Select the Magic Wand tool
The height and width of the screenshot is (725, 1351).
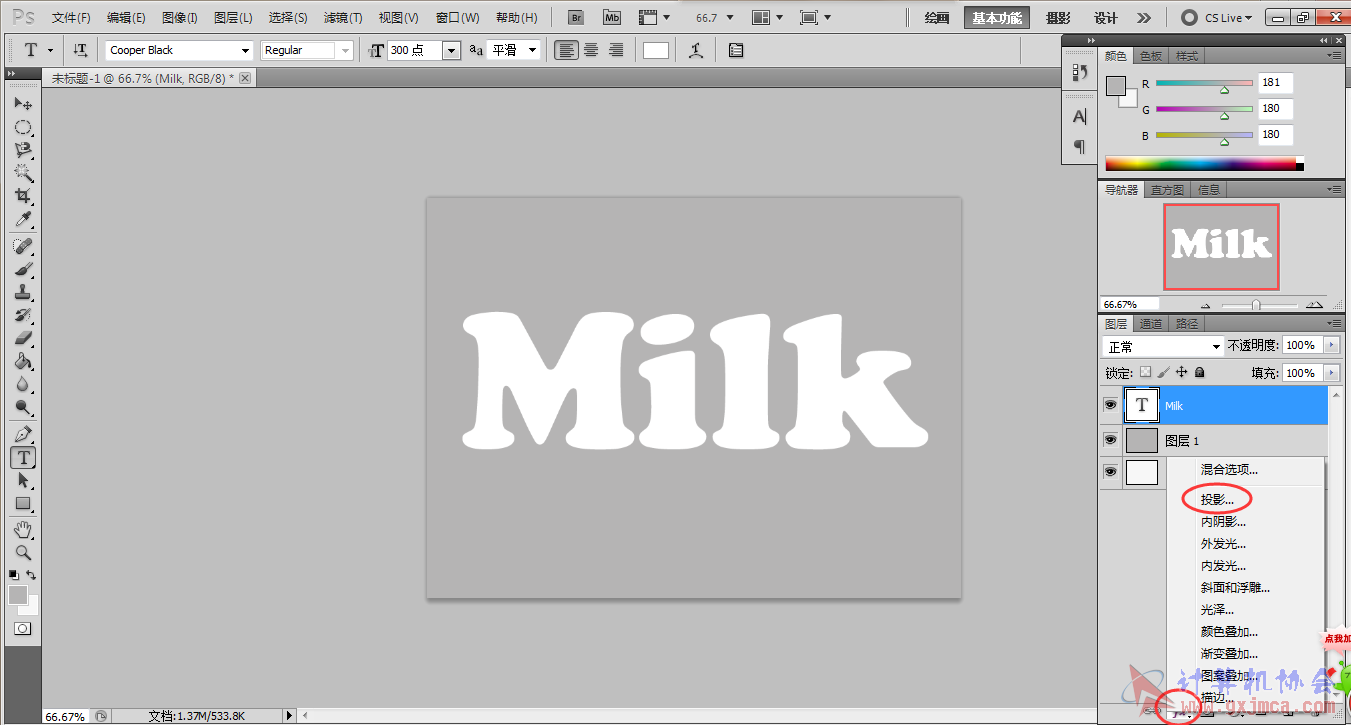(x=23, y=173)
